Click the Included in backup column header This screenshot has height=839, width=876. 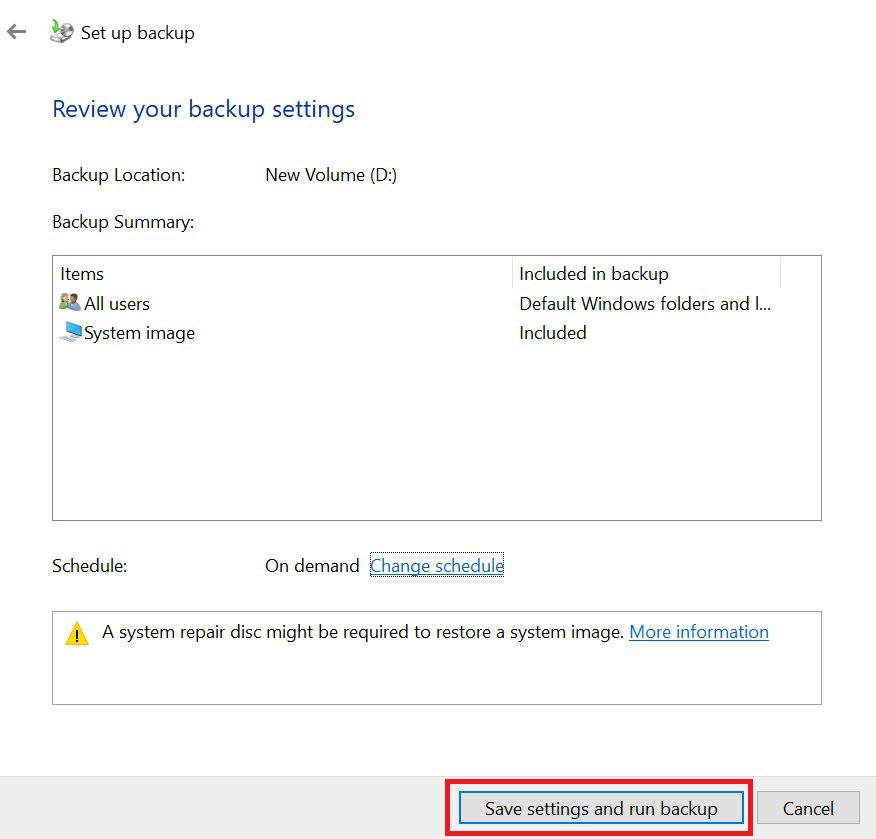(x=646, y=274)
